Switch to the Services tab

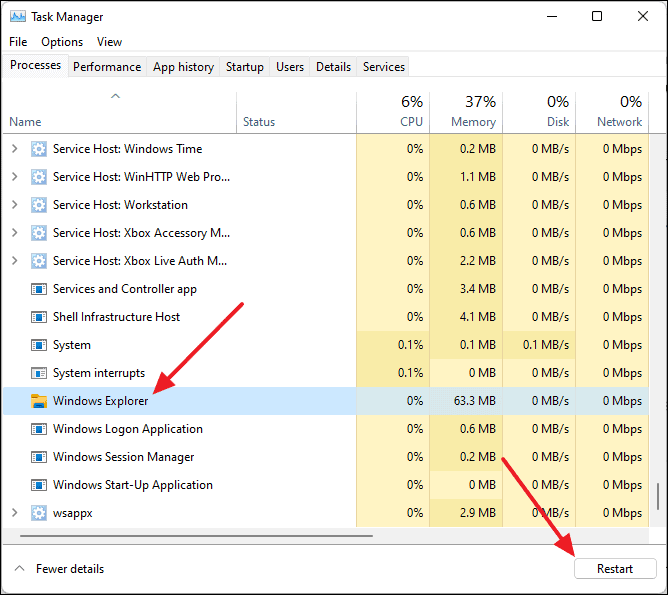(383, 67)
